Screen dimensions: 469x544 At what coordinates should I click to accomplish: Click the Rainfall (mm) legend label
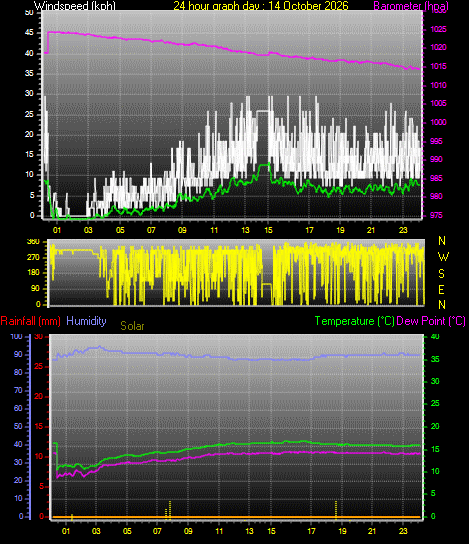click(x=31, y=321)
